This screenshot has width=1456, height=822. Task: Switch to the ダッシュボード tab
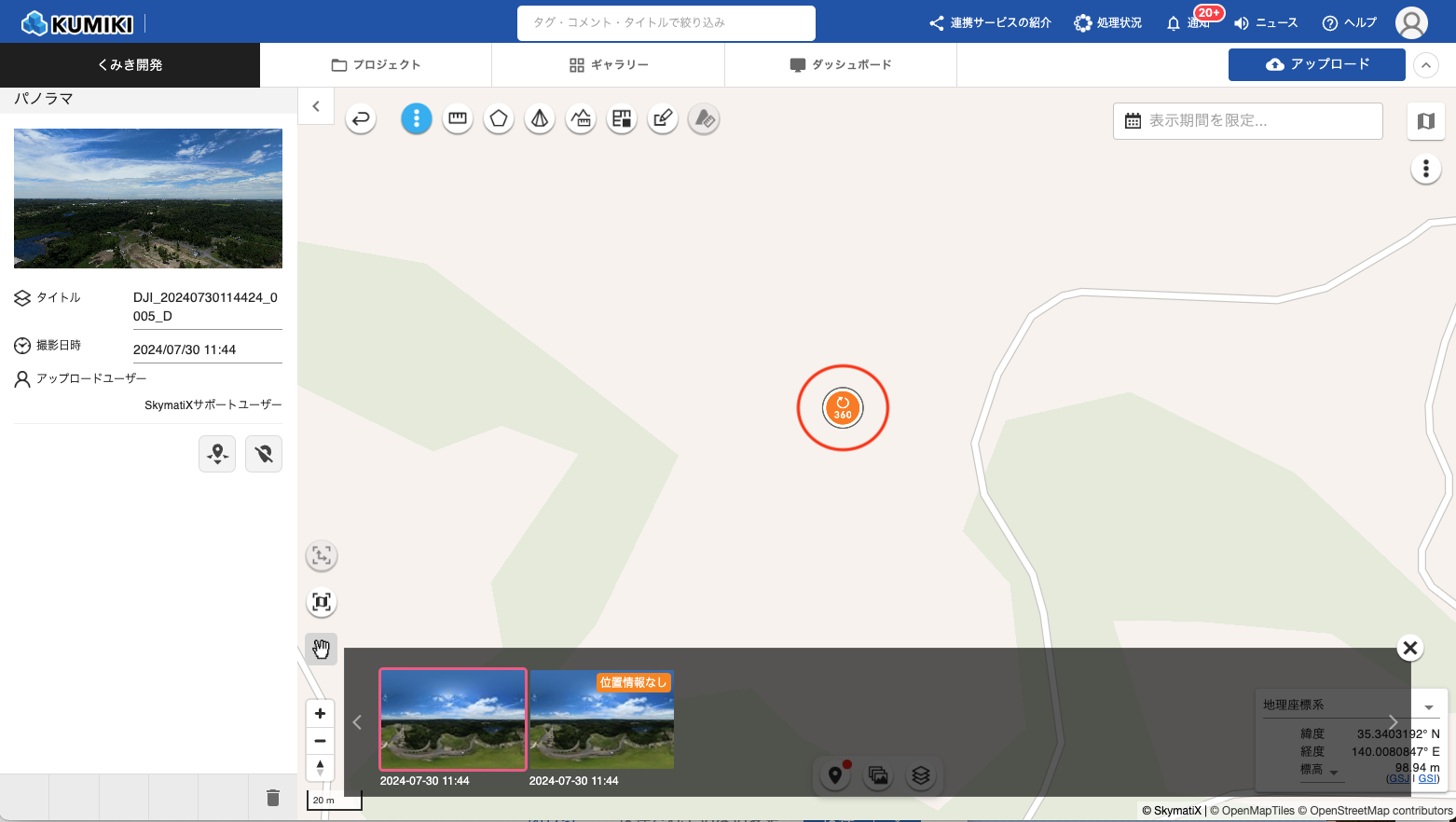[x=841, y=65]
